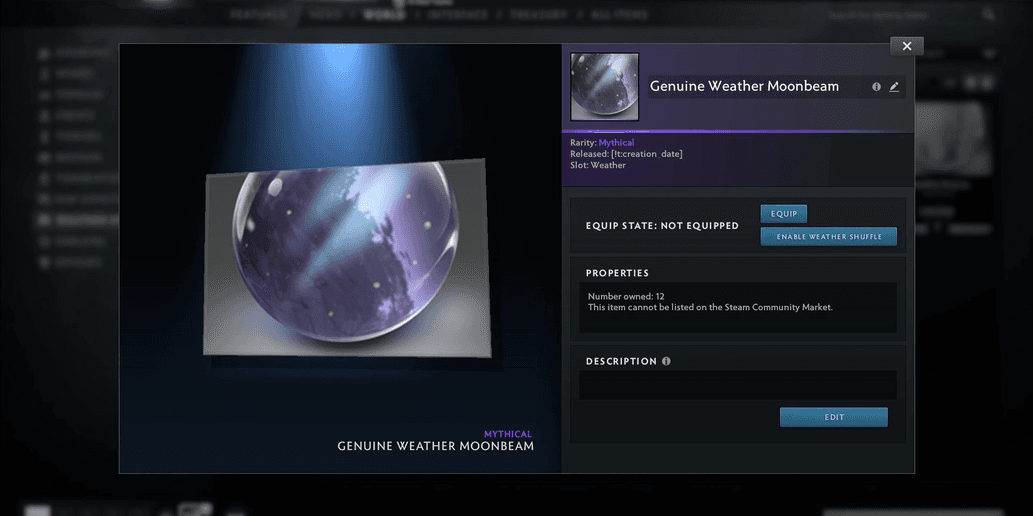Image resolution: width=1033 pixels, height=516 pixels.
Task: Click the EDIT description button
Action: point(834,417)
